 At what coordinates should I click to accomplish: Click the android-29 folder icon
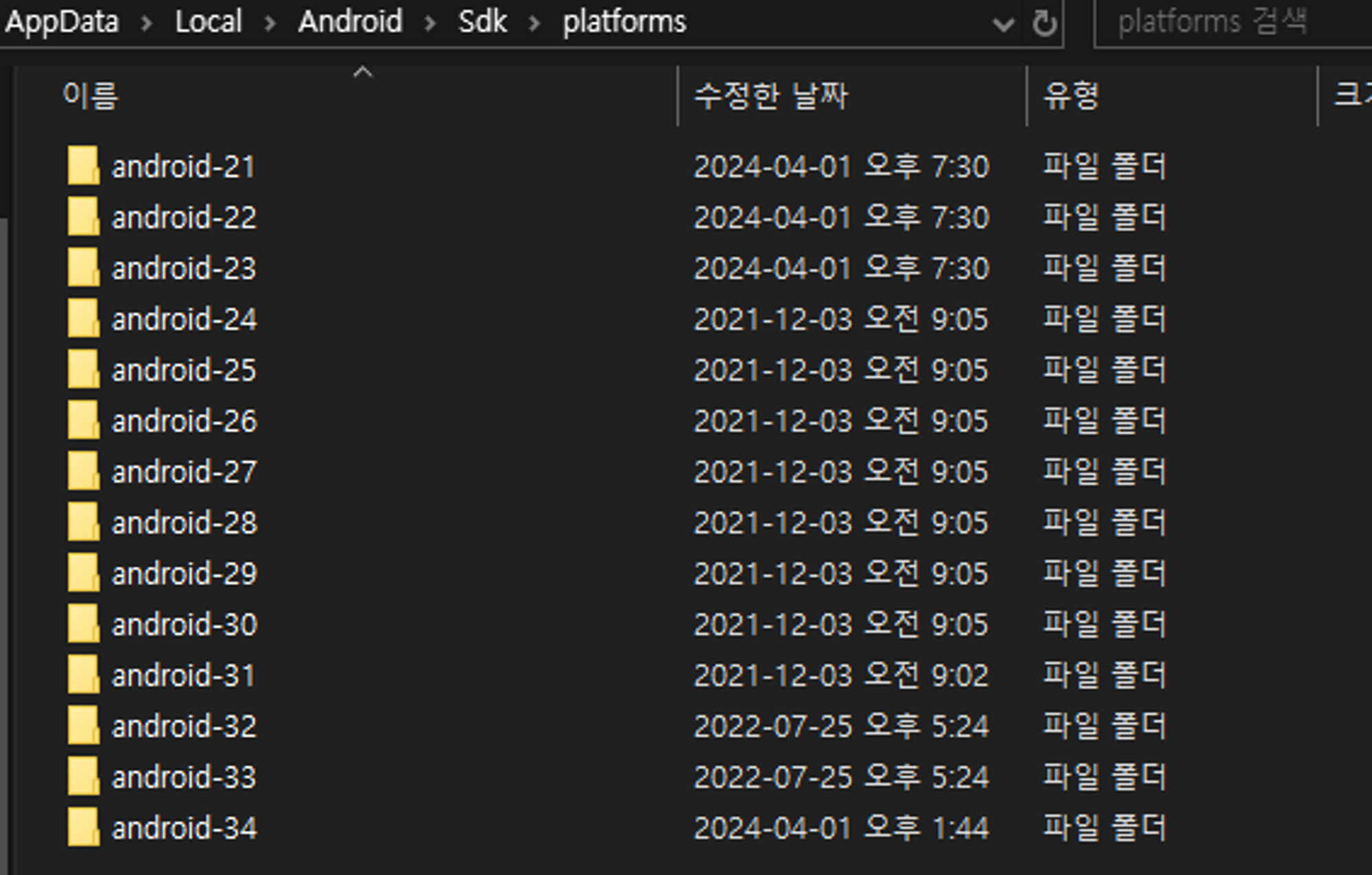coord(83,573)
